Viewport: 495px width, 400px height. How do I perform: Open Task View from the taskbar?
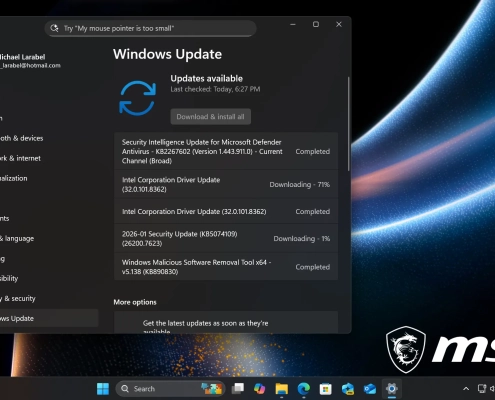(x=238, y=389)
